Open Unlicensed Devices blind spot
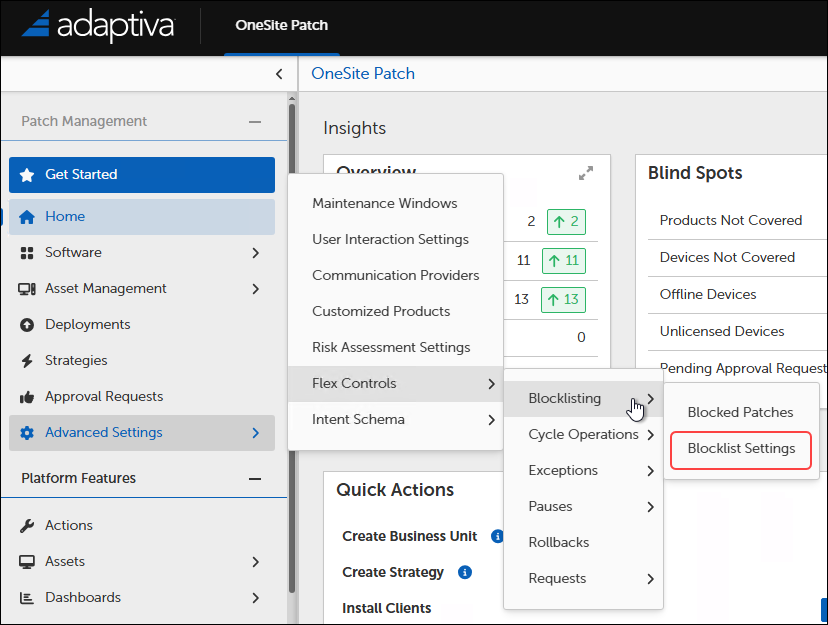Viewport: 828px width, 625px height. 722,332
